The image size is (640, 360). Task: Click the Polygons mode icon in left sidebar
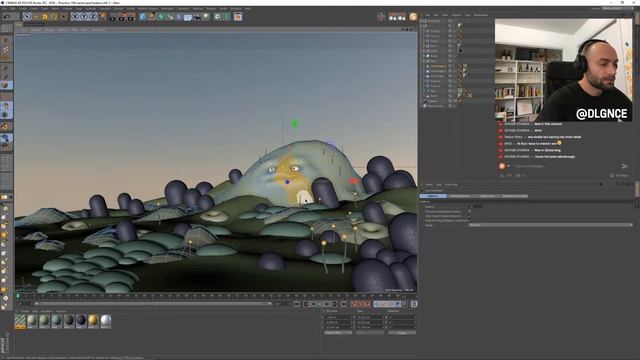pos(6,85)
